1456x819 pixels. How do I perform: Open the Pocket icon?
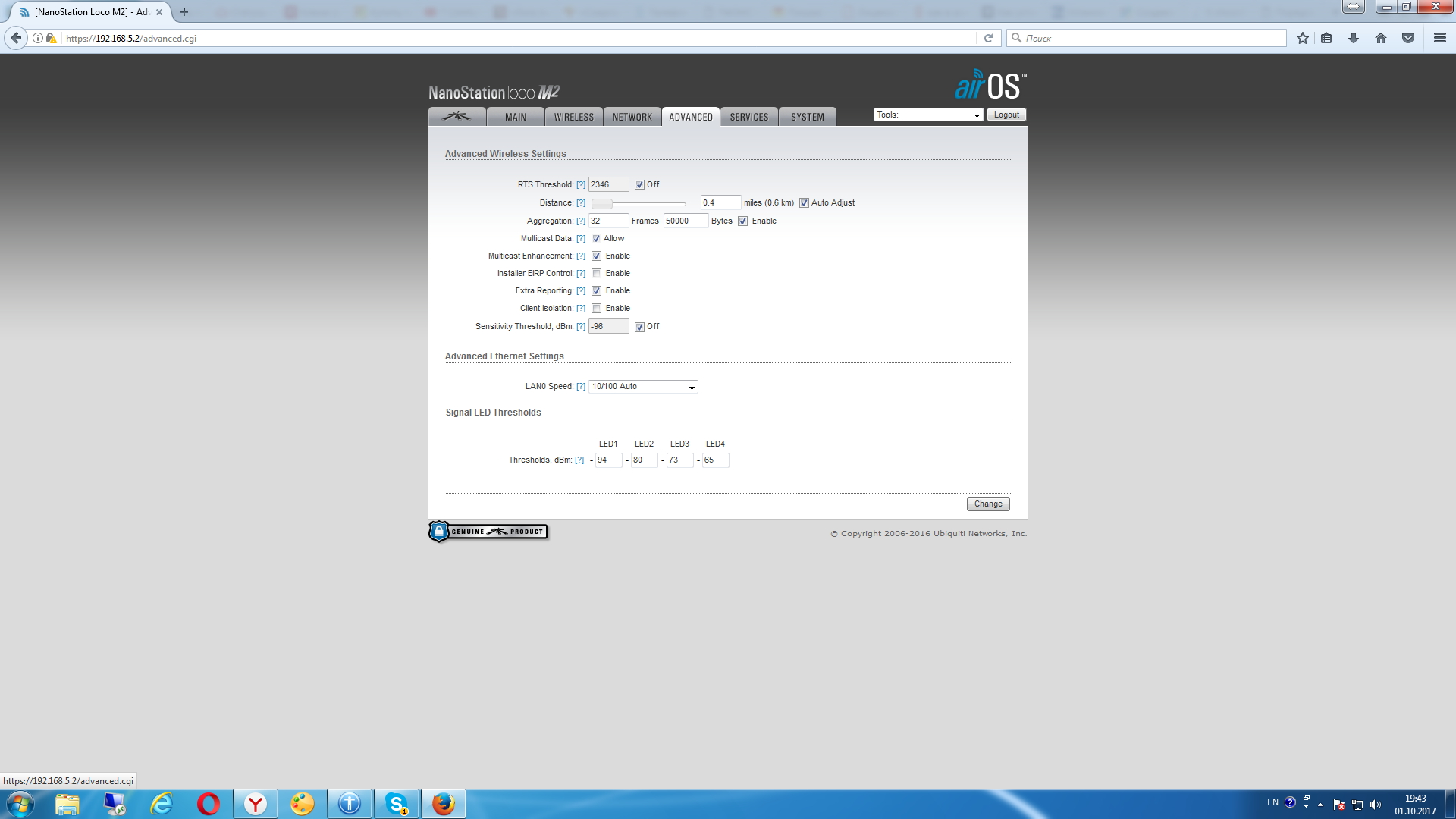[1408, 38]
